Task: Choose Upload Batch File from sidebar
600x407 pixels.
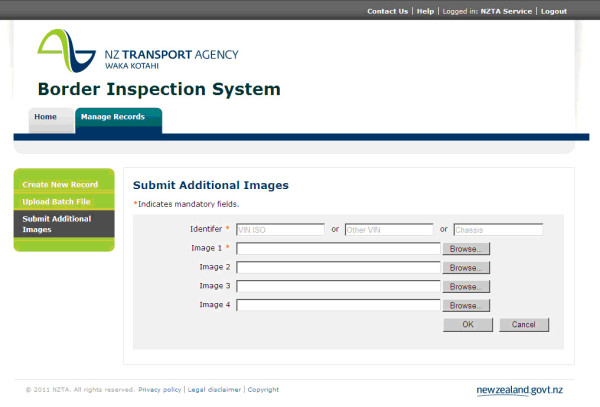Action: 56,201
